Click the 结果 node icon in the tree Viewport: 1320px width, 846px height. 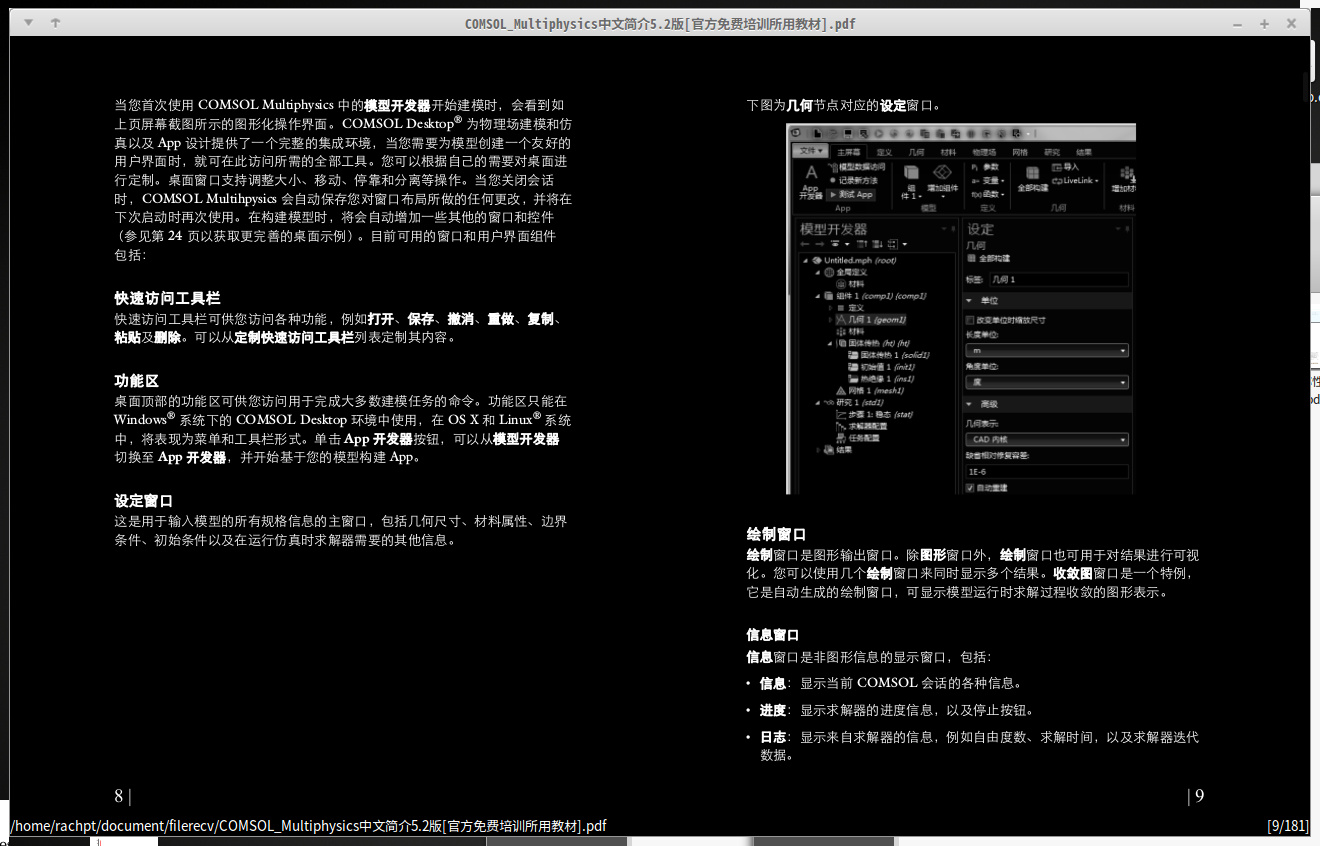pyautogui.click(x=828, y=450)
